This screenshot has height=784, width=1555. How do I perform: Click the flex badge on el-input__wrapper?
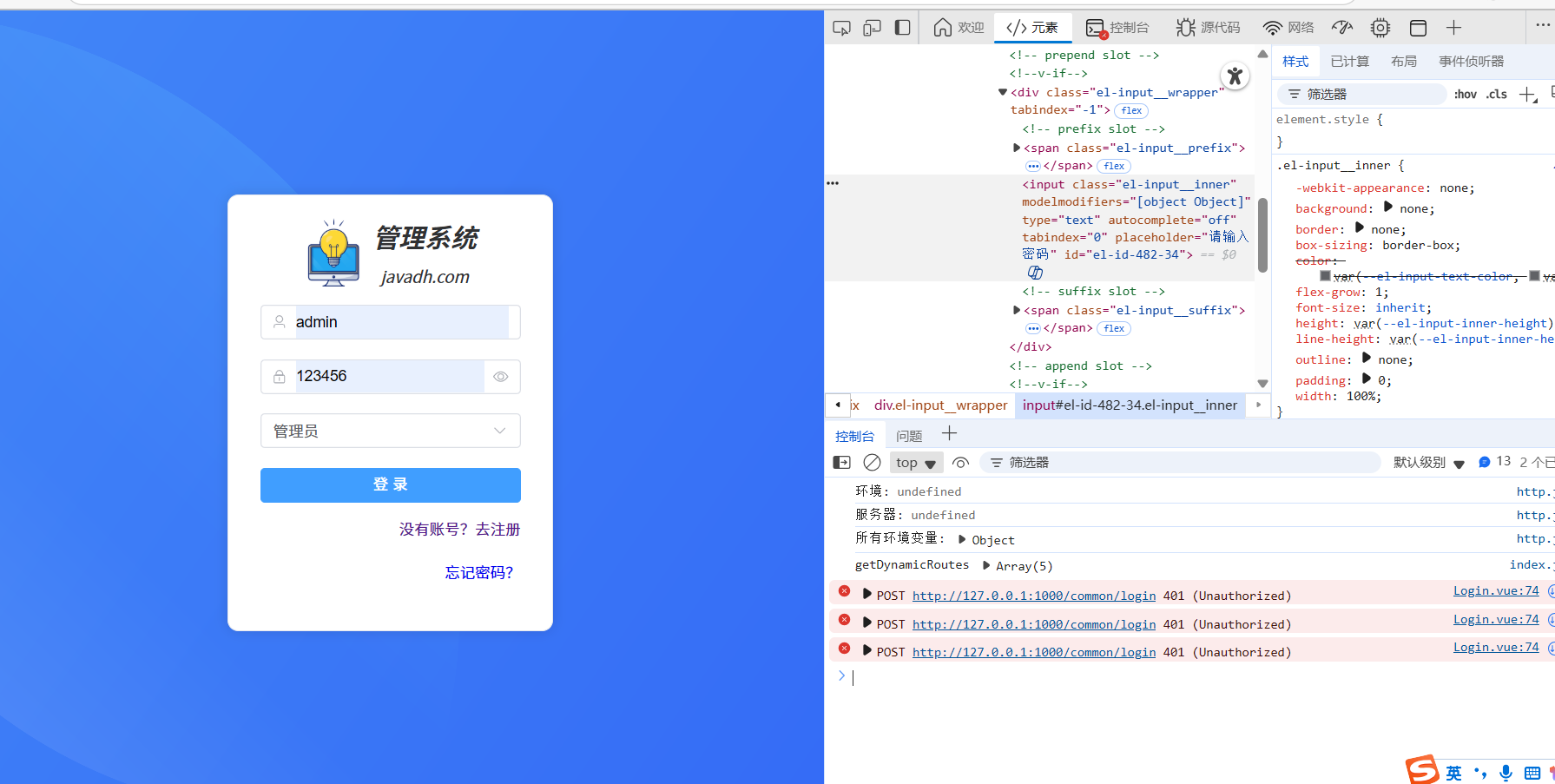point(1131,110)
